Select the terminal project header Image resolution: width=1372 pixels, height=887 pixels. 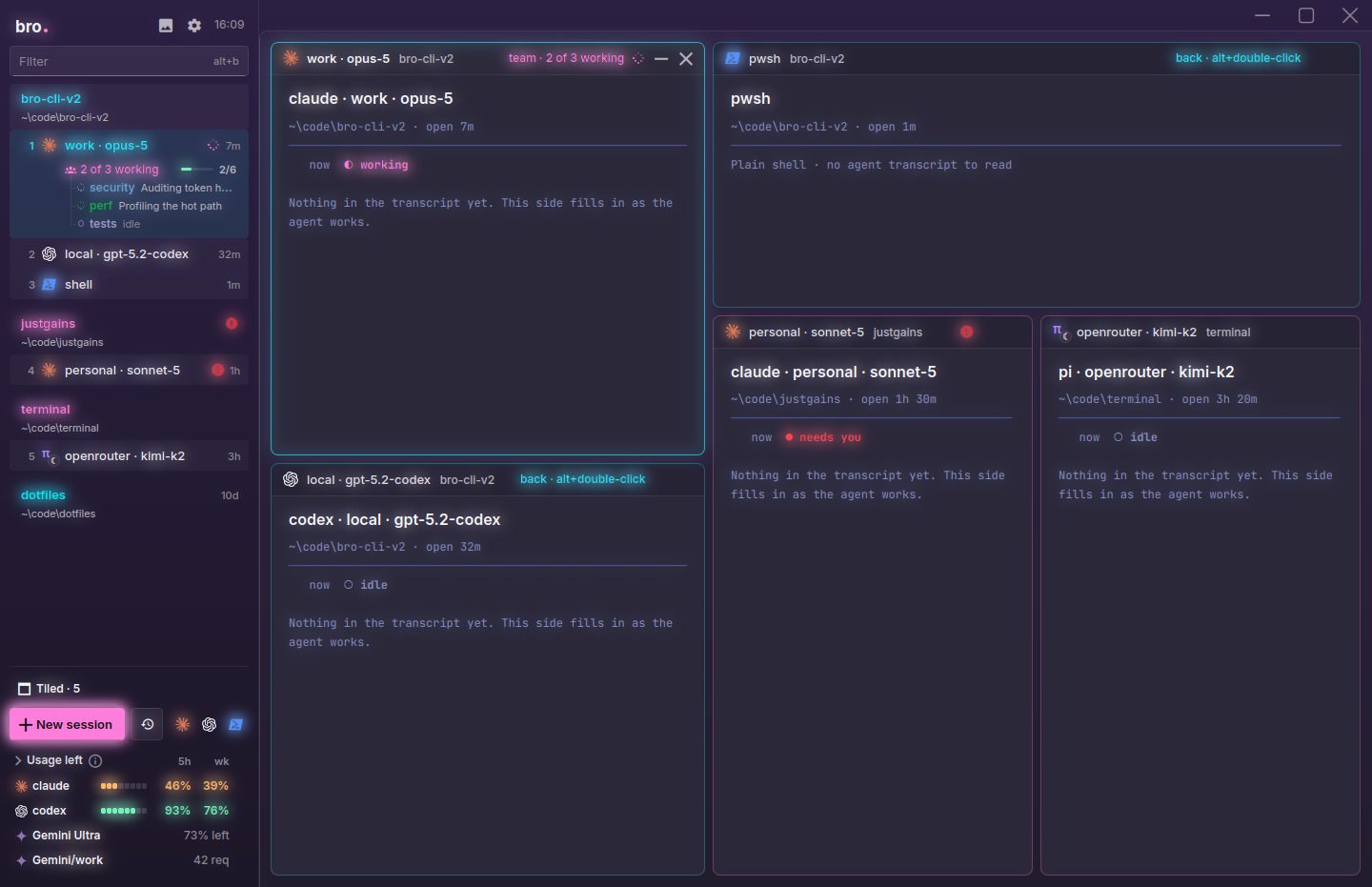click(x=129, y=417)
